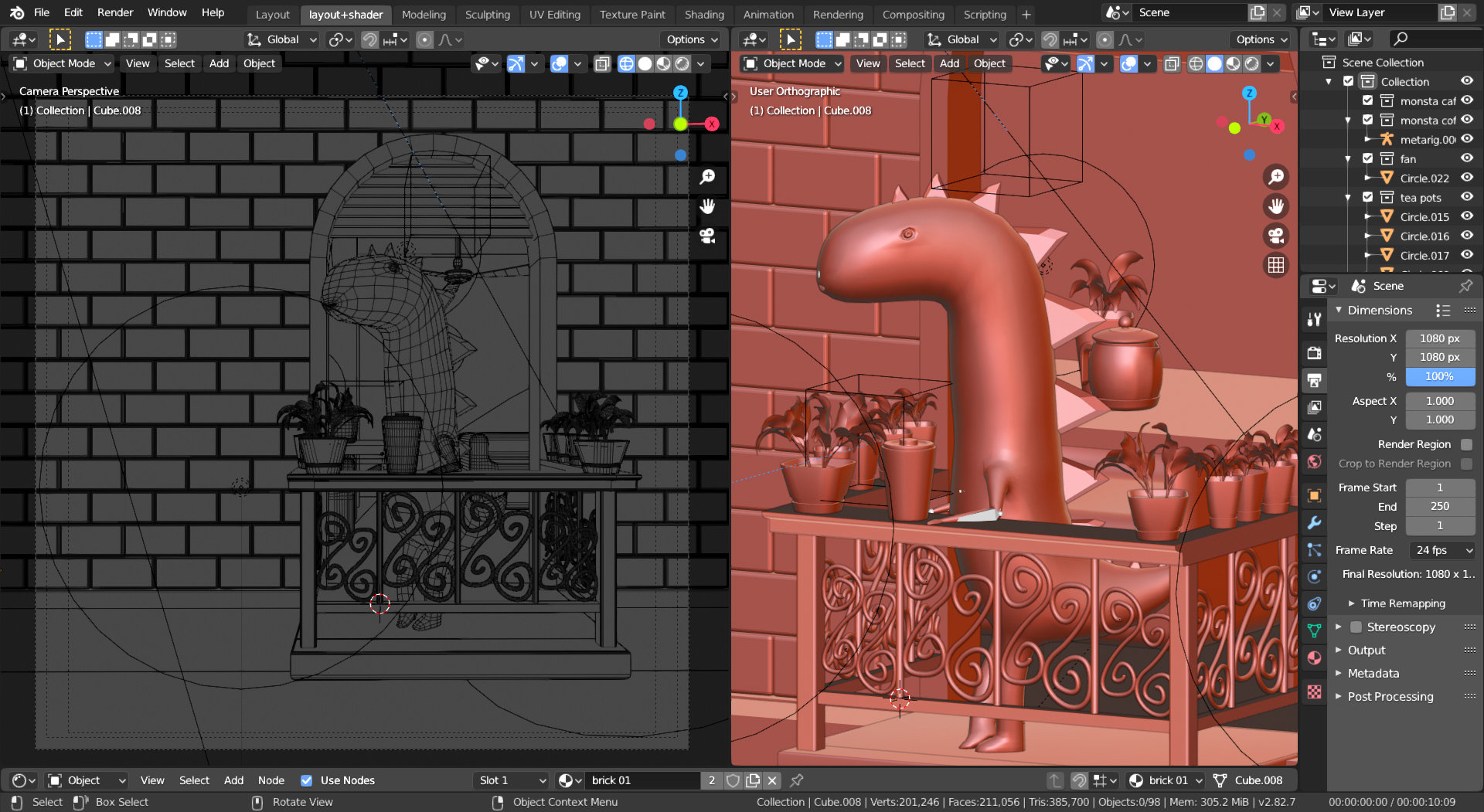Disable the Use Nodes checkbox
1484x812 pixels.
click(x=307, y=780)
